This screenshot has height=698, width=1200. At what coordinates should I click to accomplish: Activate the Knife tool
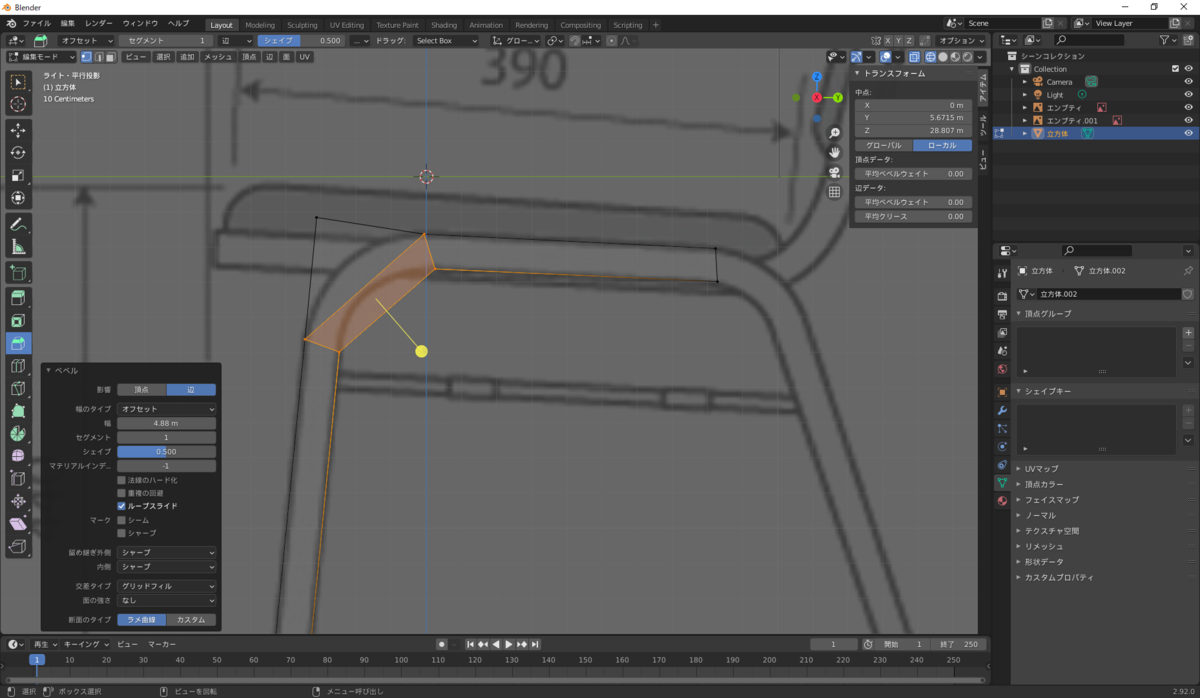point(18,389)
